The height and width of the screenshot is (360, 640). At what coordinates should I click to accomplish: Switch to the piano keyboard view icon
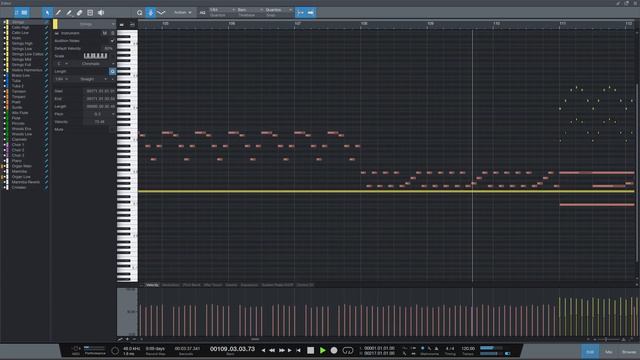pyautogui.click(x=122, y=24)
